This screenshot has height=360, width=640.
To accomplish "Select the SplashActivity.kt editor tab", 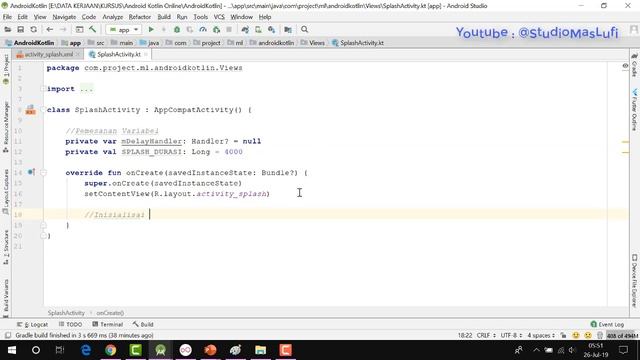I will point(118,54).
